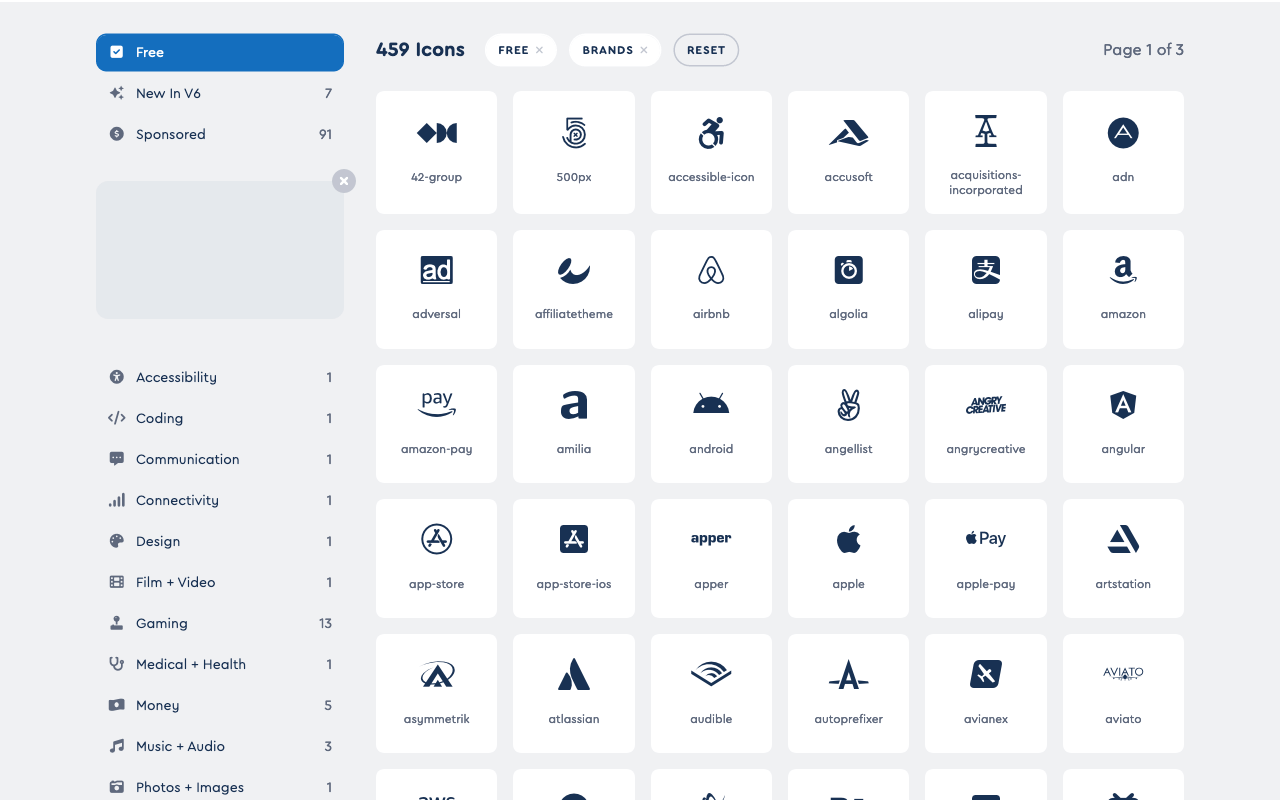Choose the alipay icon
The width and height of the screenshot is (1280, 800).
pos(986,289)
